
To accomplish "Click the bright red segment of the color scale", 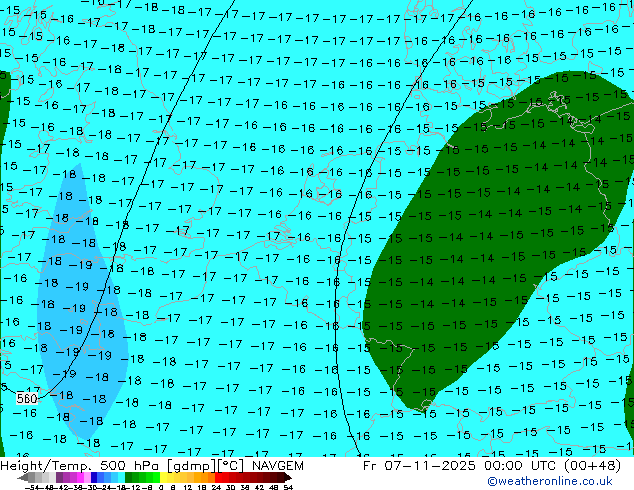I will [x=218, y=478].
